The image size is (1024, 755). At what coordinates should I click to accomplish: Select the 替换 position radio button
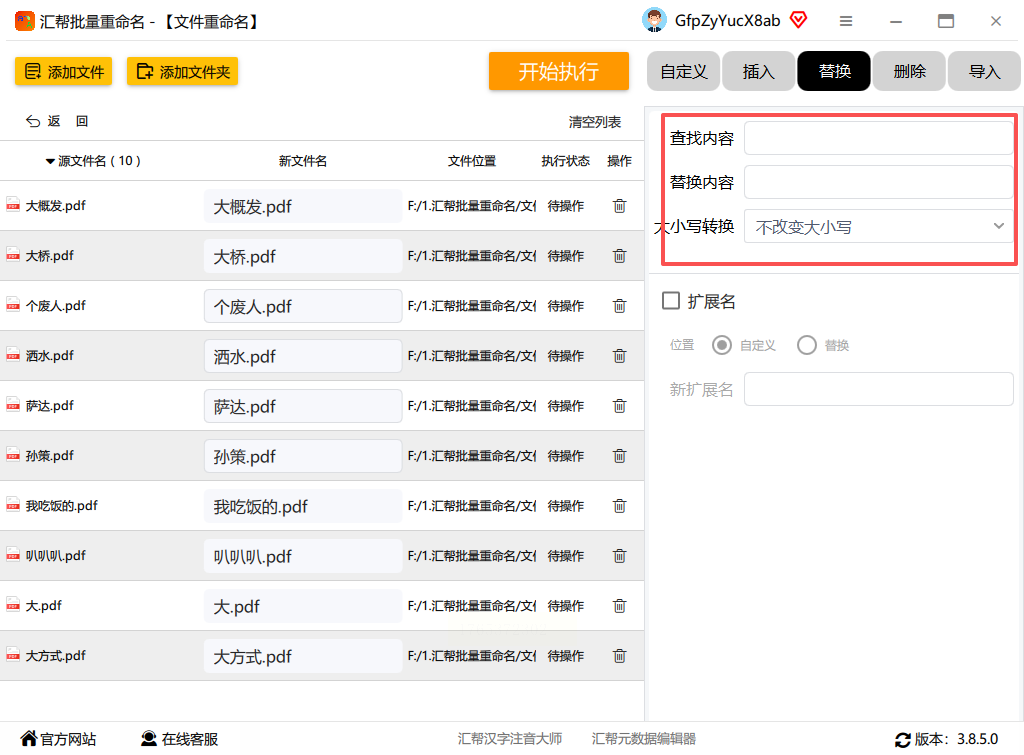tap(807, 345)
